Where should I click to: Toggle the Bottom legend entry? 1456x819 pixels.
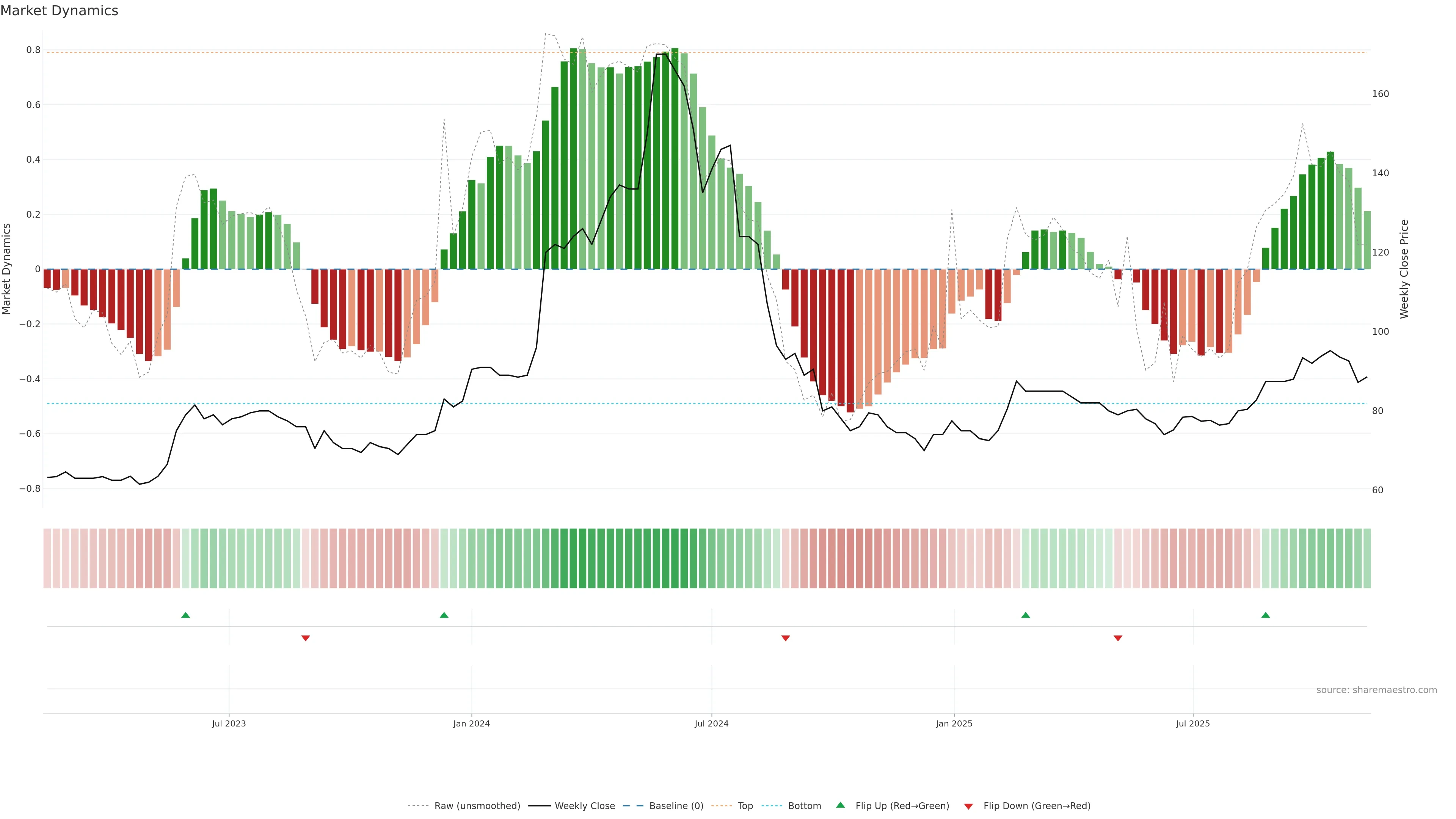[804, 806]
